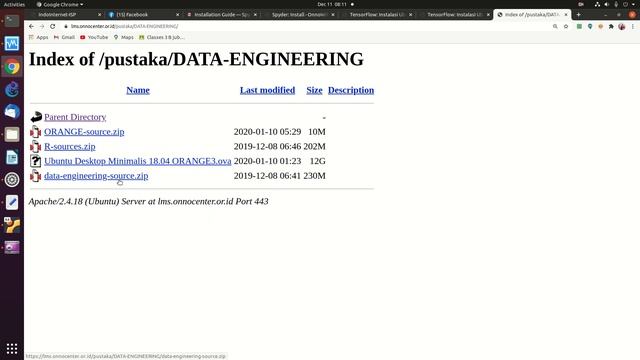Open a new browser tab
This screenshot has width=640, height=360.
578,14
